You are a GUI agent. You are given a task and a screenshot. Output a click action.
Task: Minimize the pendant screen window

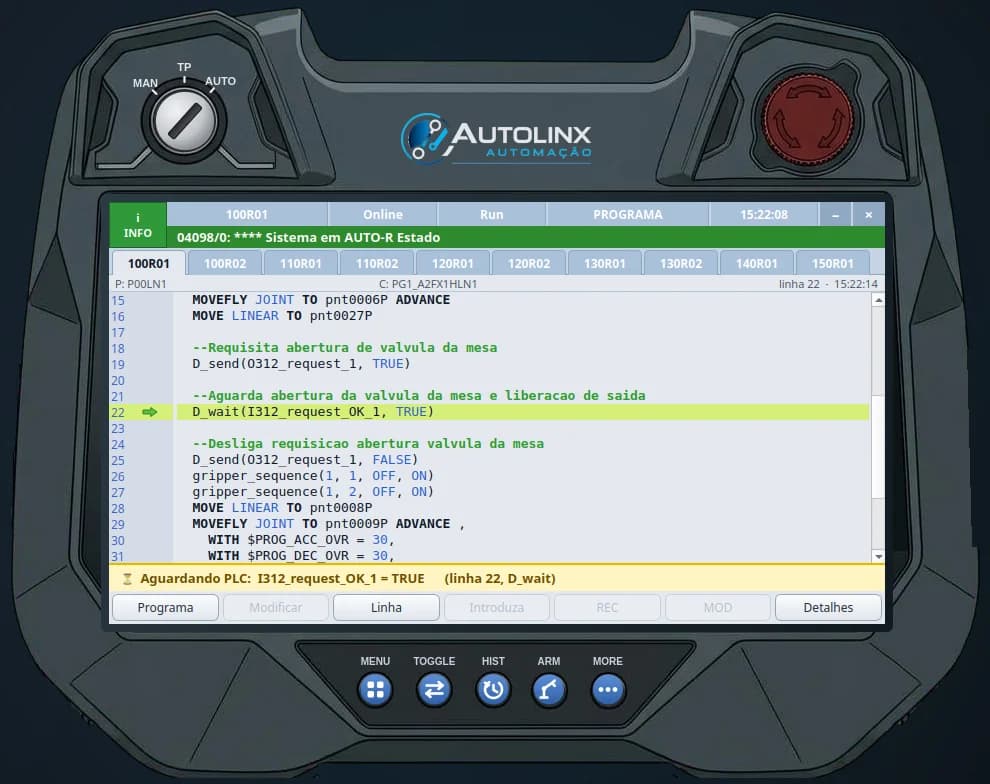(835, 215)
